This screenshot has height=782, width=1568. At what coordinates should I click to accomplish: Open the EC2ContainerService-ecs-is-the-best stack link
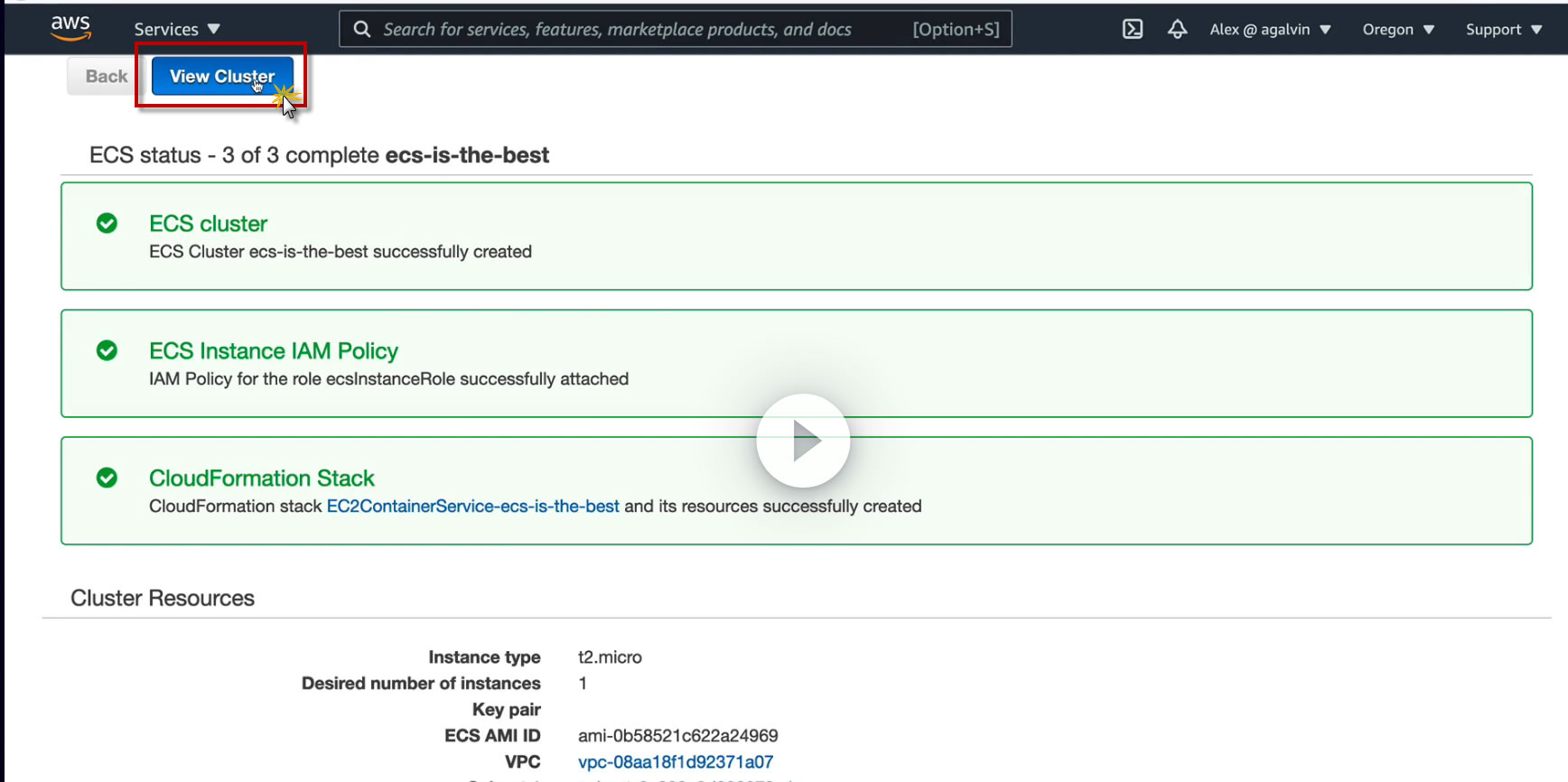[x=472, y=507]
